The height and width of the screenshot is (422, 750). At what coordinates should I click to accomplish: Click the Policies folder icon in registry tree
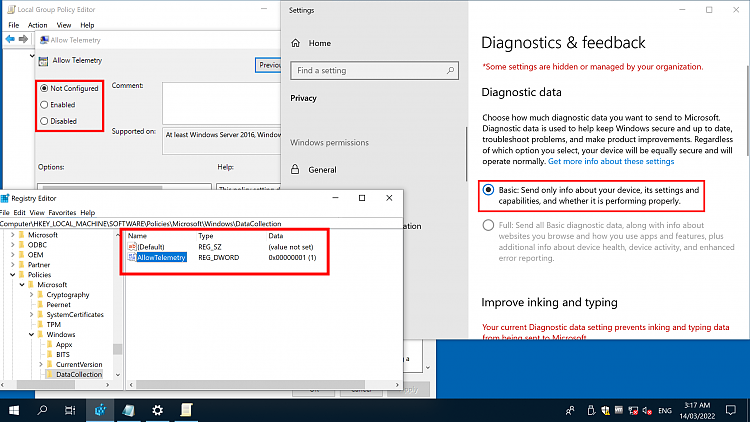tap(22, 275)
